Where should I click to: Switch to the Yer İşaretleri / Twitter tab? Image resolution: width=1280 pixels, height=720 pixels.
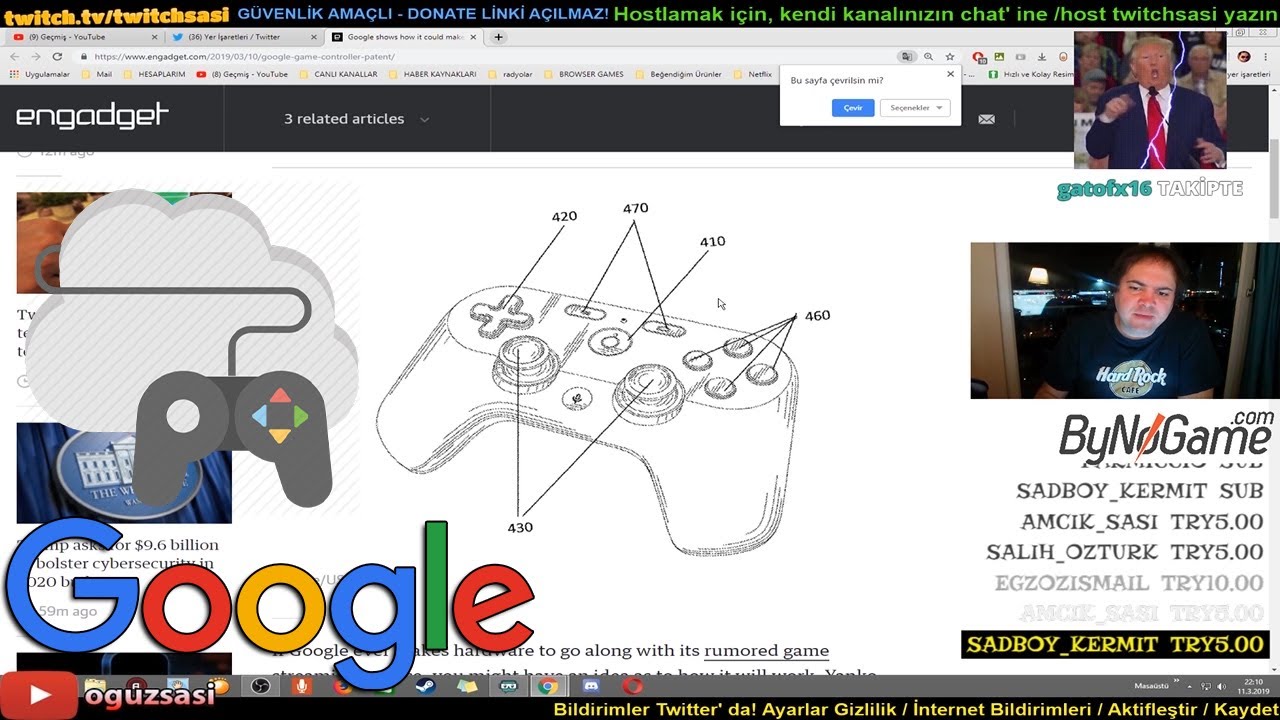pos(243,37)
